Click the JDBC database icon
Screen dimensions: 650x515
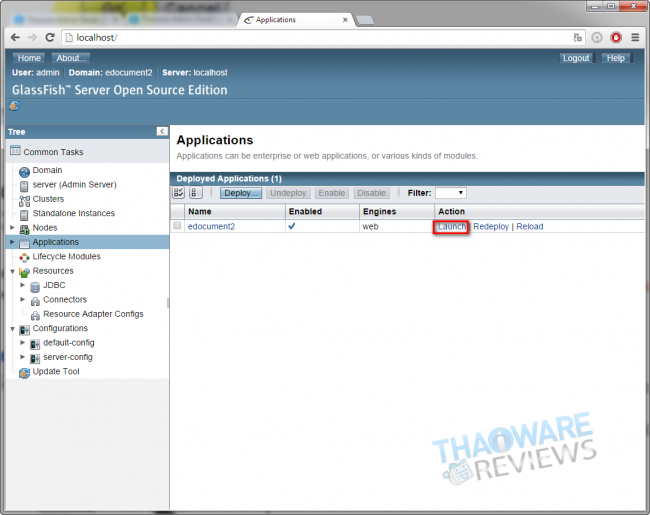pos(35,287)
